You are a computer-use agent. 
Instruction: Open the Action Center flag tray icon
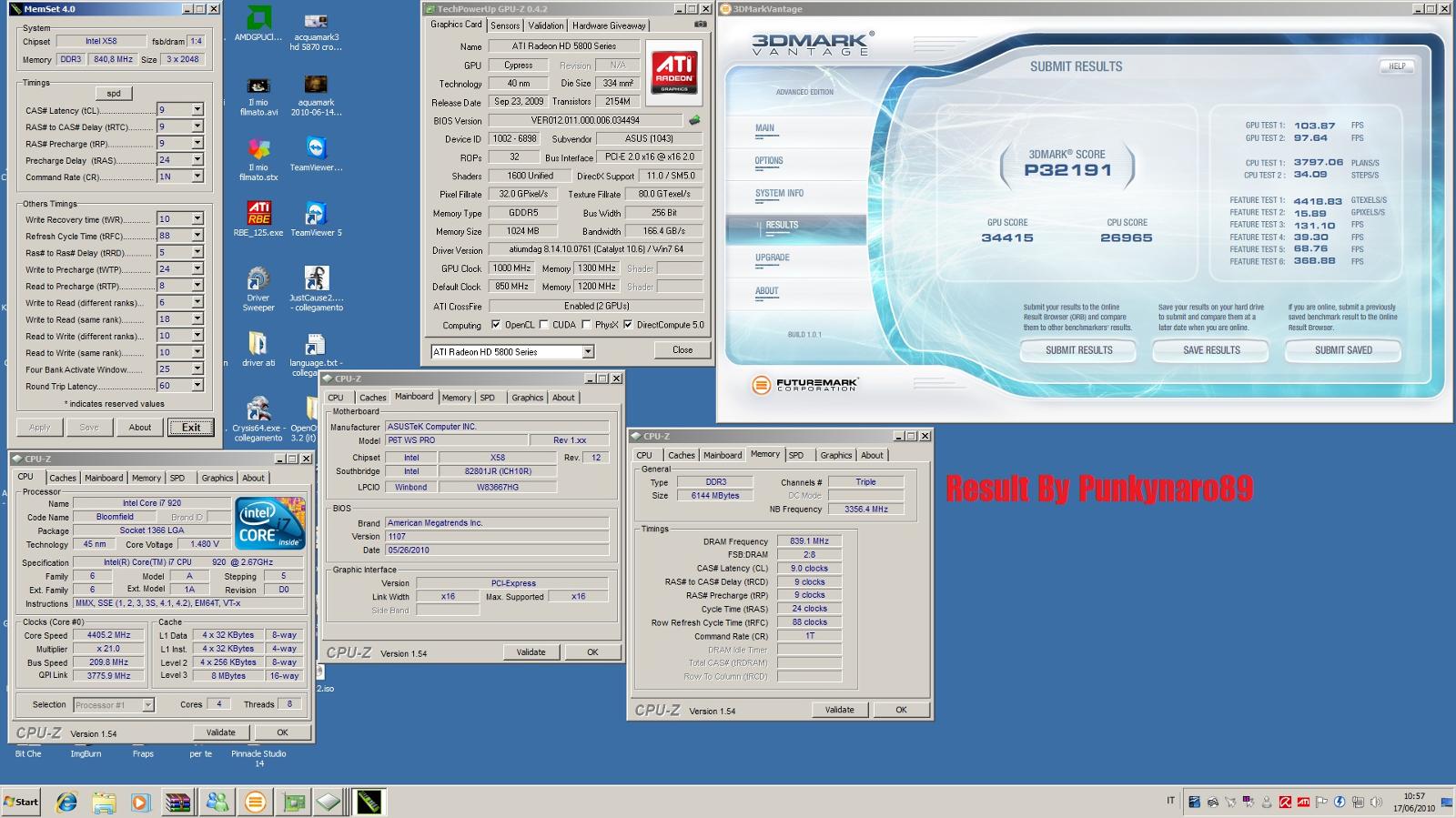[1321, 802]
